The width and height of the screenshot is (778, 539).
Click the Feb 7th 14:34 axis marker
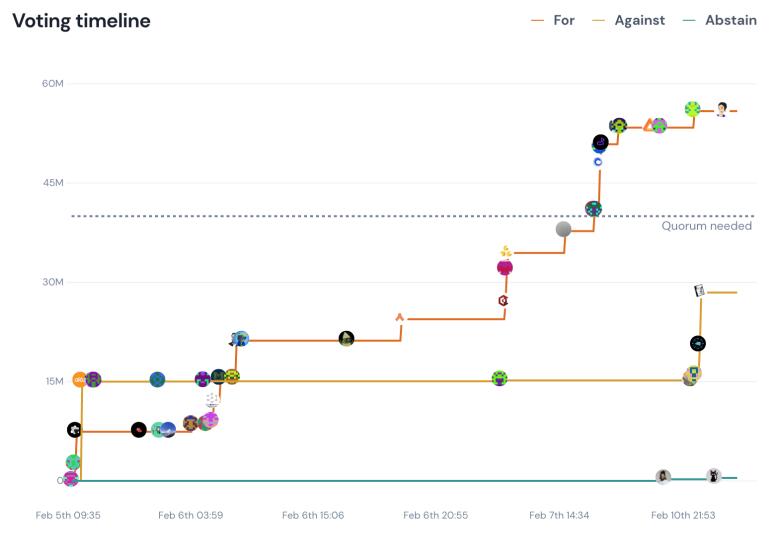point(559,515)
